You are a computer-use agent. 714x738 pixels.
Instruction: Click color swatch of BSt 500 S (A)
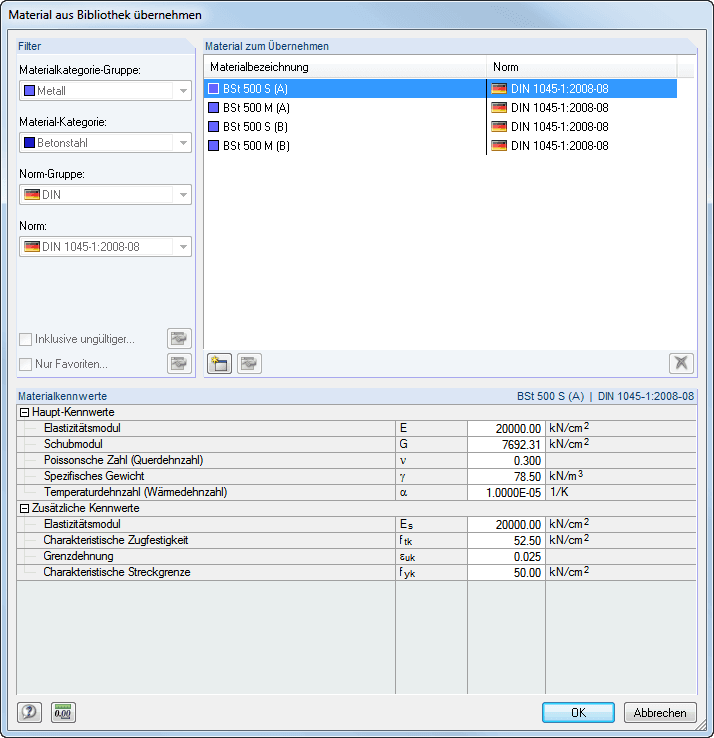(x=214, y=88)
